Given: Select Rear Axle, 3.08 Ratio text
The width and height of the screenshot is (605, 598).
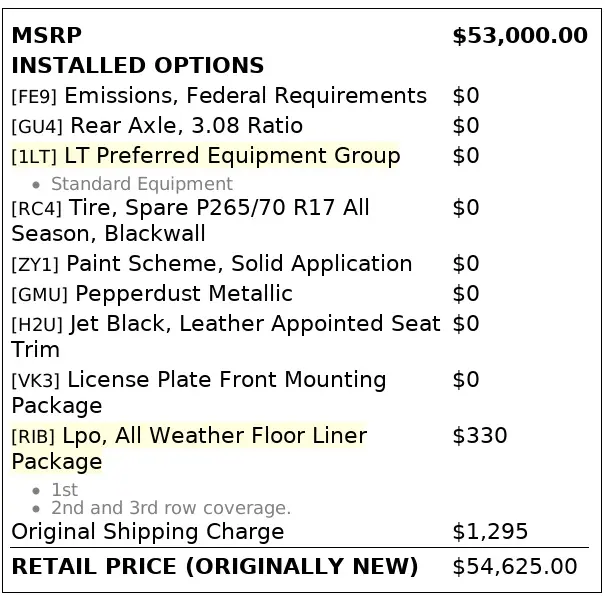Looking at the screenshot, I should point(186,126).
